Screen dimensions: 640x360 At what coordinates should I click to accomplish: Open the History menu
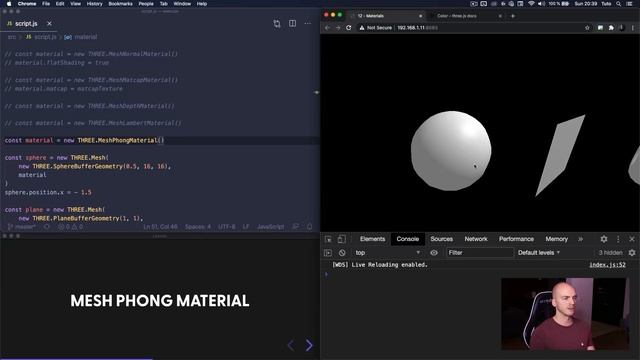(94, 4)
